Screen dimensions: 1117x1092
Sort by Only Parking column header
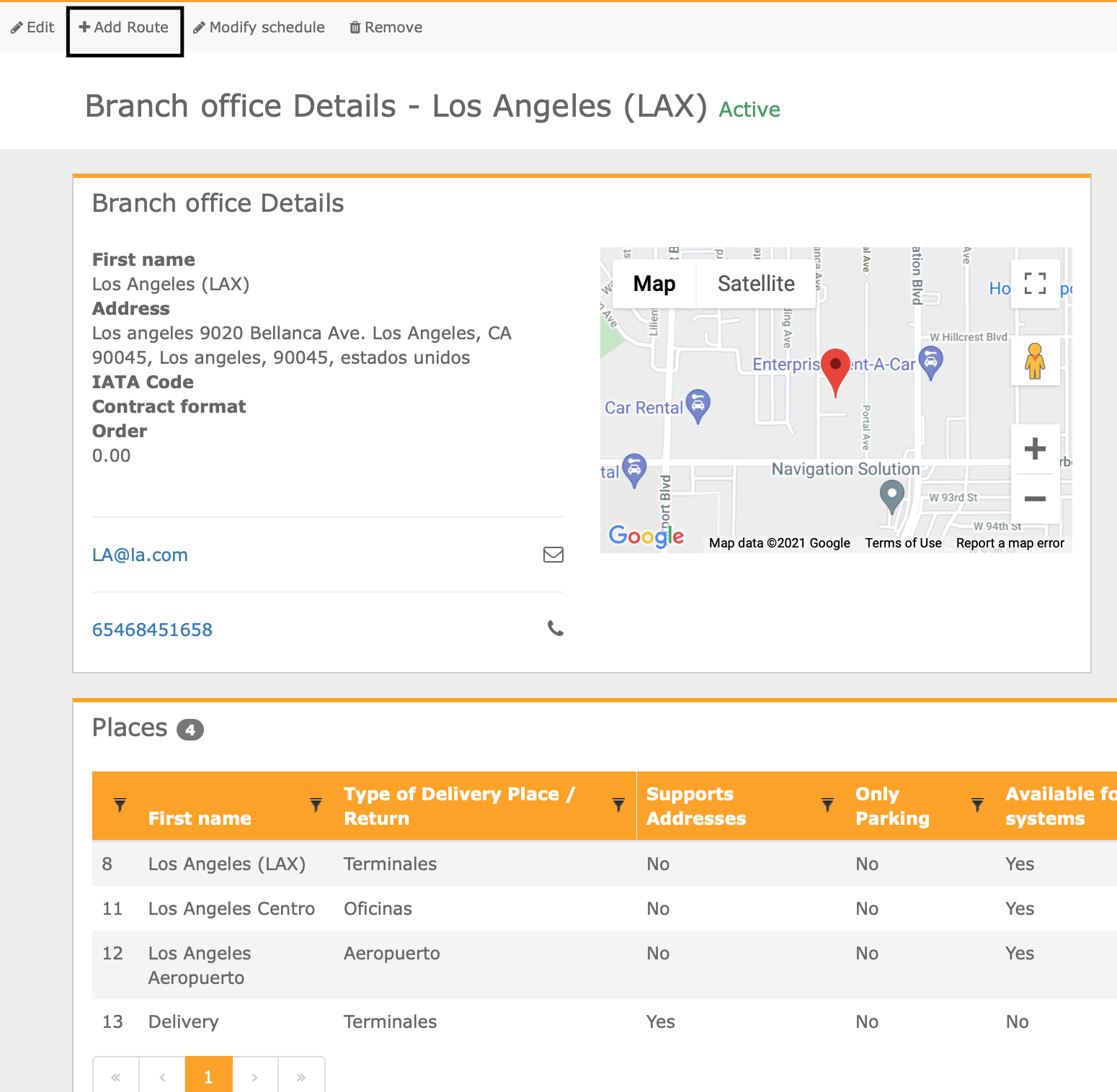tap(892, 806)
